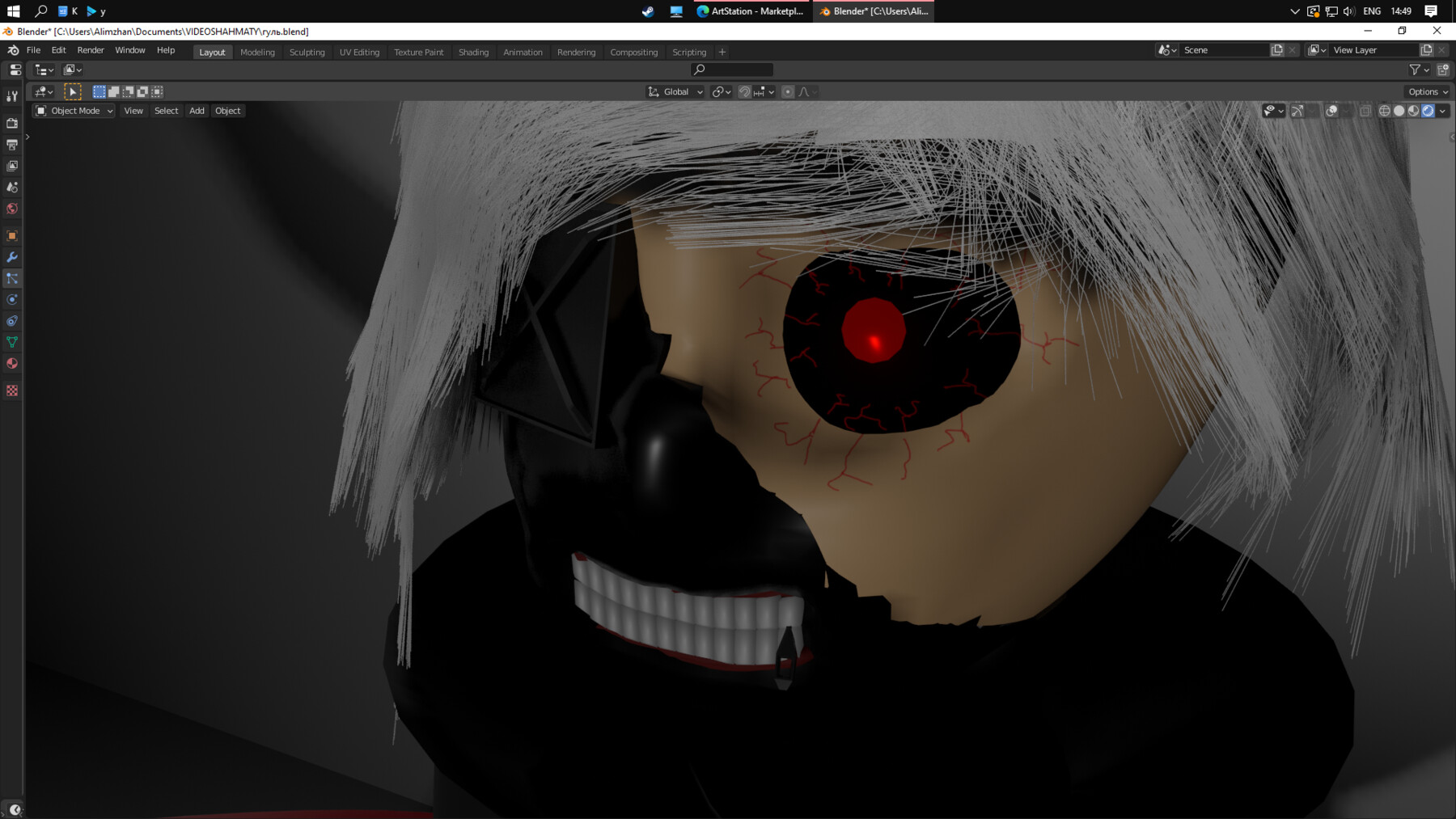Open the snapping options dropdown

click(763, 91)
